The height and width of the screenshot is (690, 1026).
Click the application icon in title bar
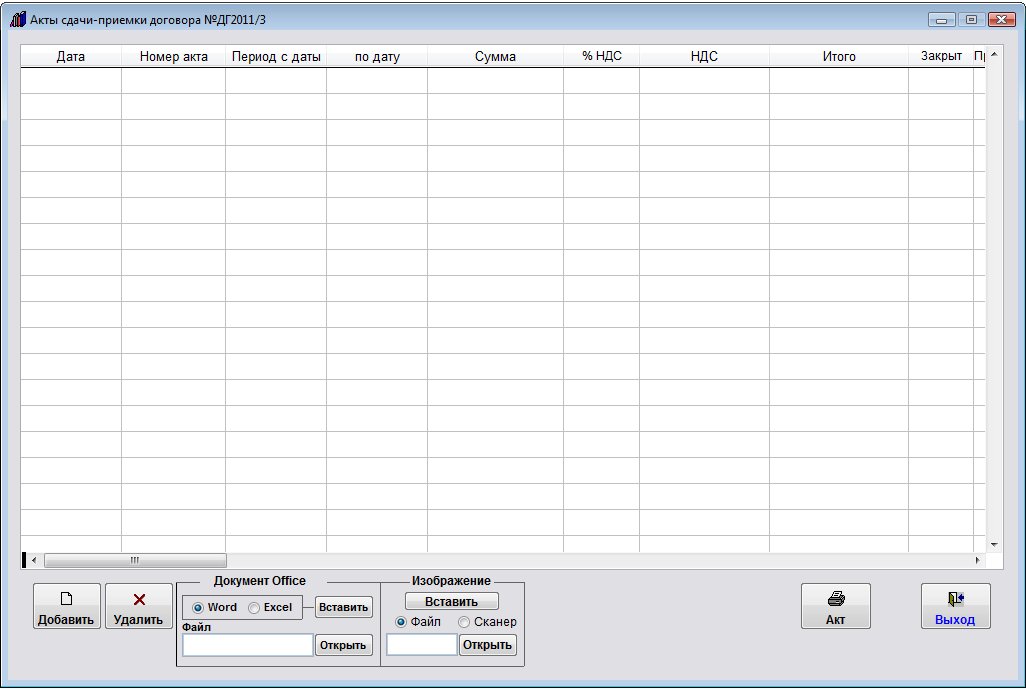18,20
